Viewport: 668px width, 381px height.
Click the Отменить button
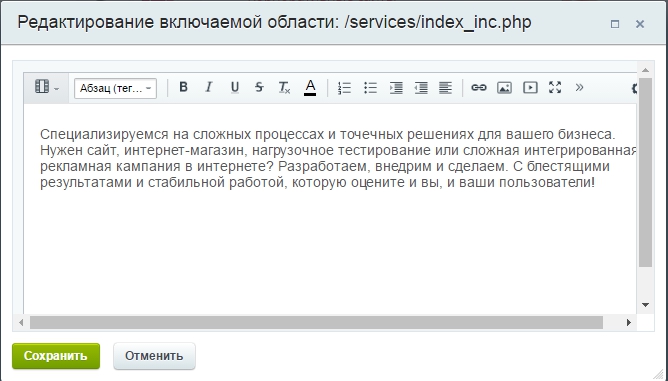(x=154, y=356)
